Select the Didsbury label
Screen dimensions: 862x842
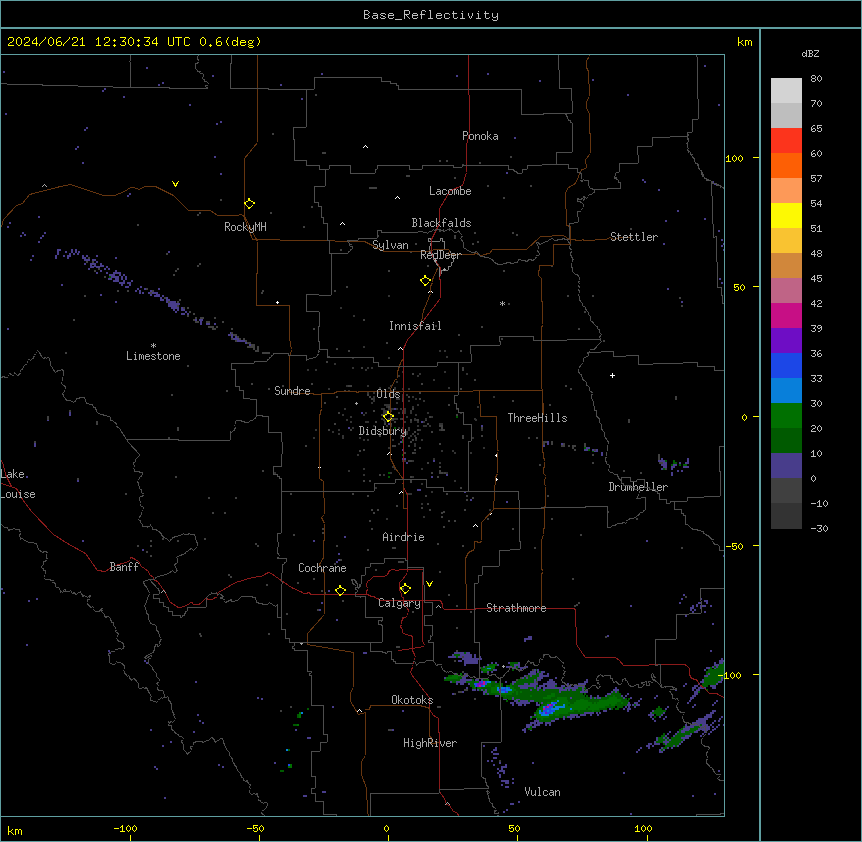[x=383, y=431]
